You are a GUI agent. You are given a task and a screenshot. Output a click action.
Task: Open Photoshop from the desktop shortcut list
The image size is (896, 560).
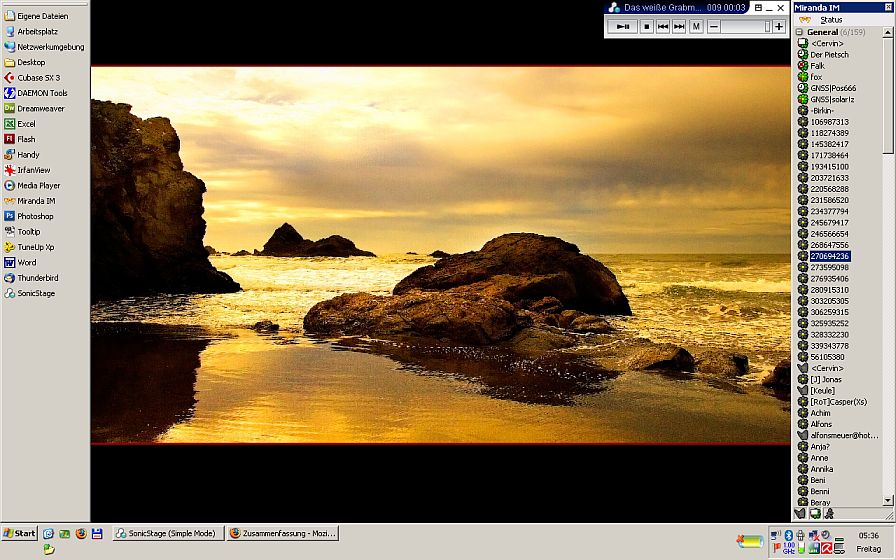[x=35, y=216]
